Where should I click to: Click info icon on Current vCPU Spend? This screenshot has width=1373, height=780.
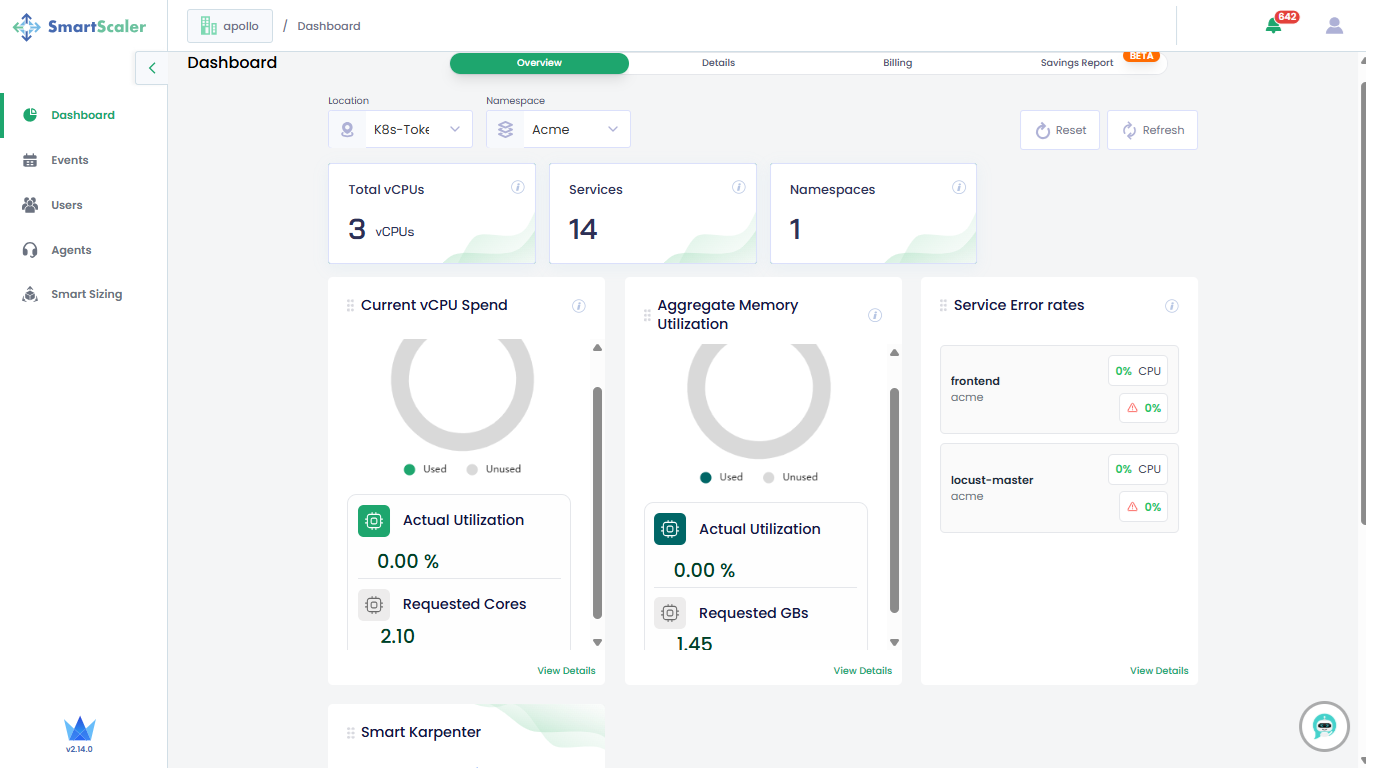click(578, 306)
